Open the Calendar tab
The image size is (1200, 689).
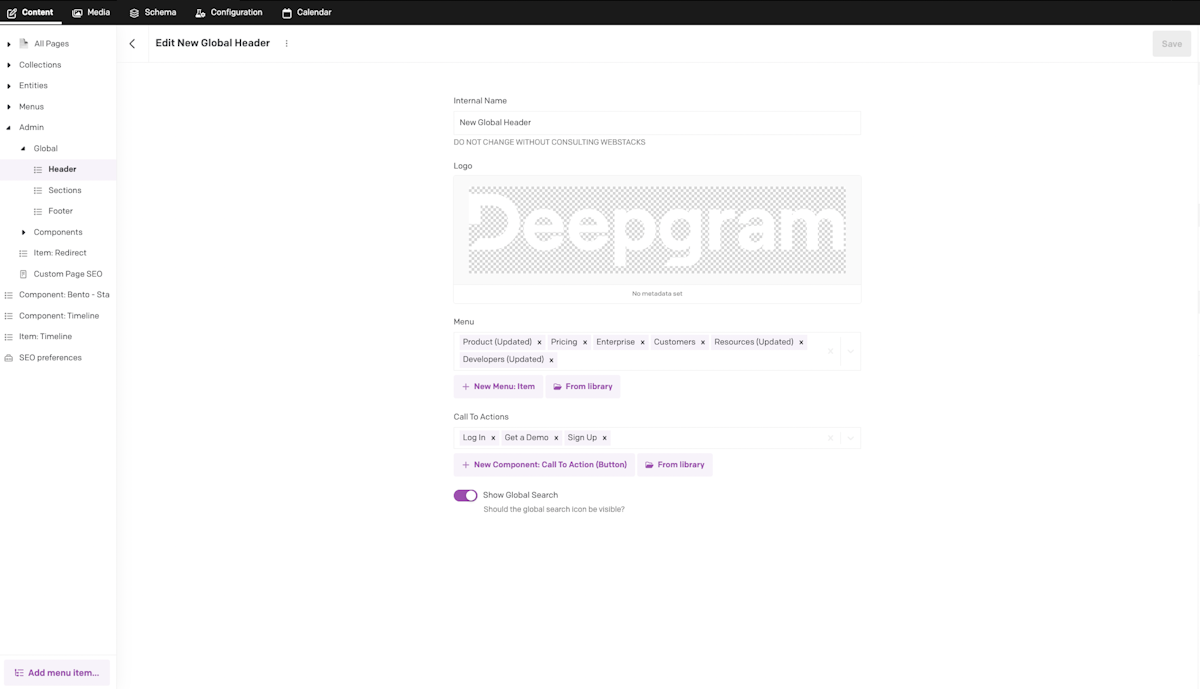pyautogui.click(x=307, y=12)
